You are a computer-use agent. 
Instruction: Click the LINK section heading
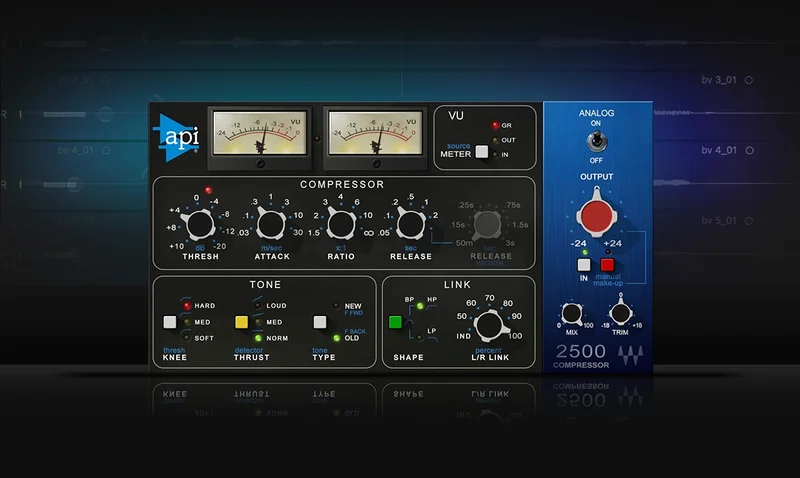[x=458, y=285]
